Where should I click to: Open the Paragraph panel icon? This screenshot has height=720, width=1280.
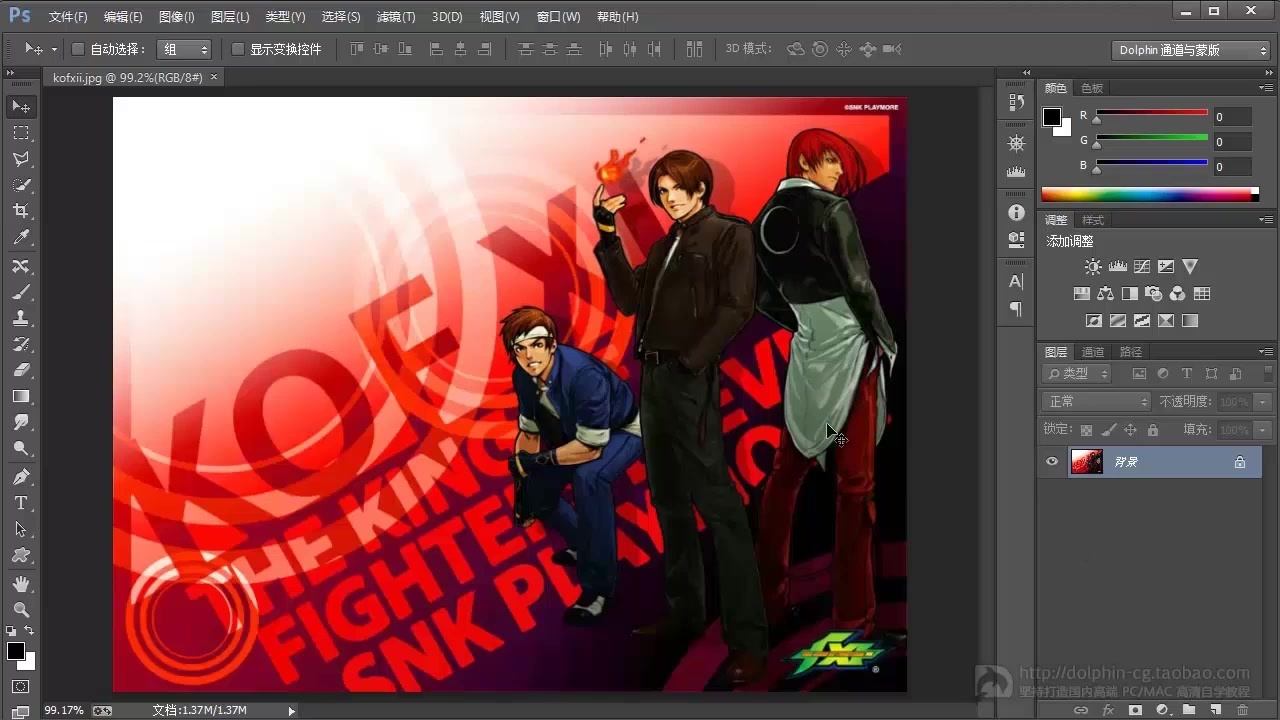coord(1016,309)
